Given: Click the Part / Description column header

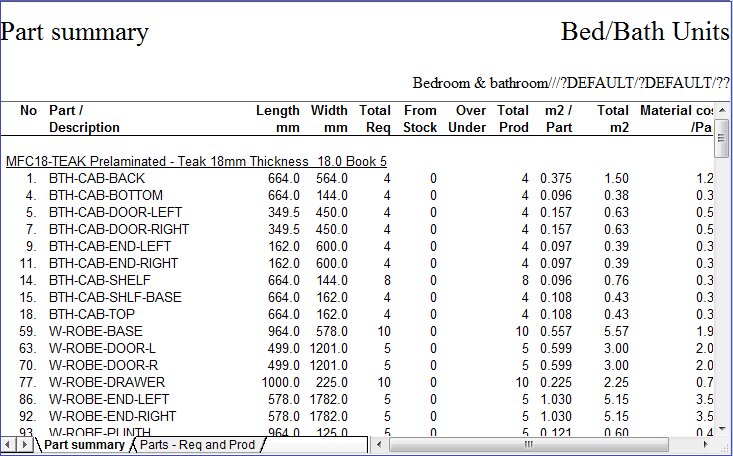Looking at the screenshot, I should 84,119.
